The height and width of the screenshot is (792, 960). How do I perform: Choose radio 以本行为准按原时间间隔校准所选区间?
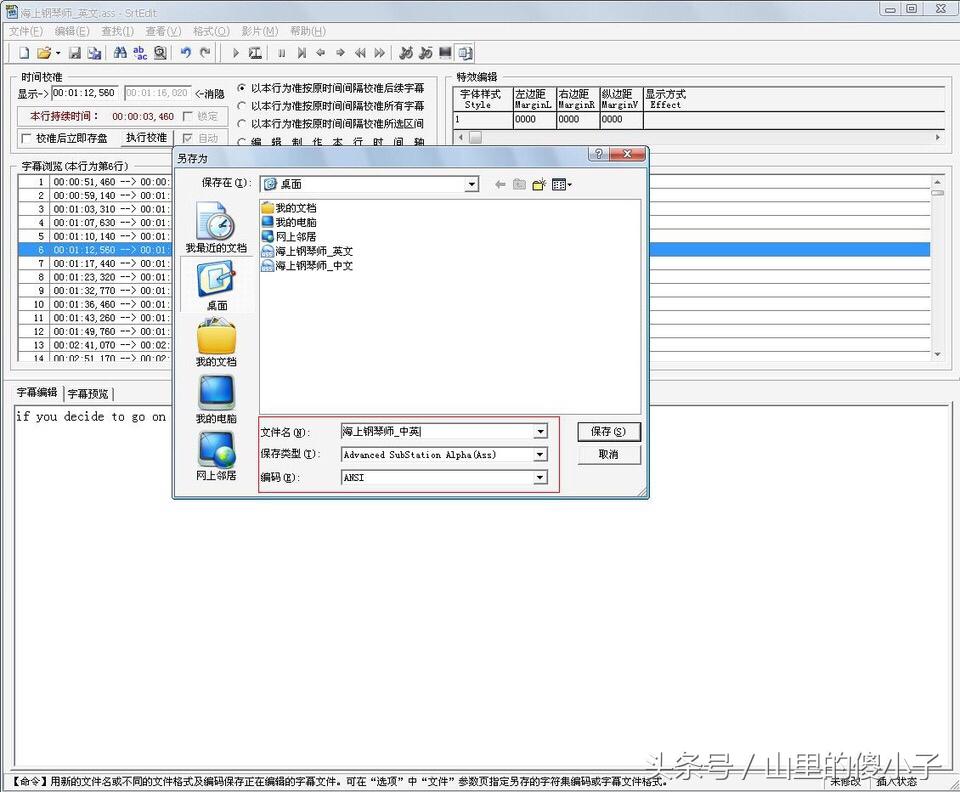(x=242, y=124)
